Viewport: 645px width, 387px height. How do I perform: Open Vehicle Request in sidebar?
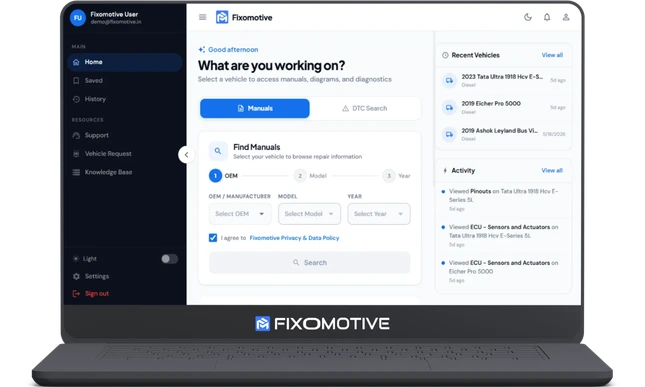(125, 154)
